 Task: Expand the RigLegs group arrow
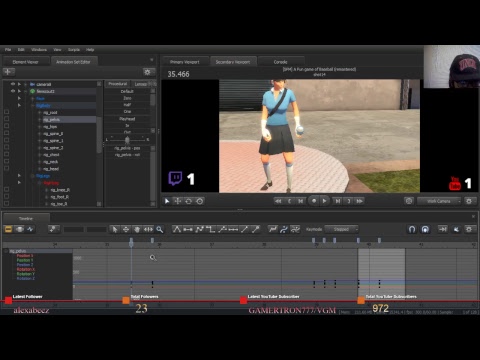[x=19, y=176]
